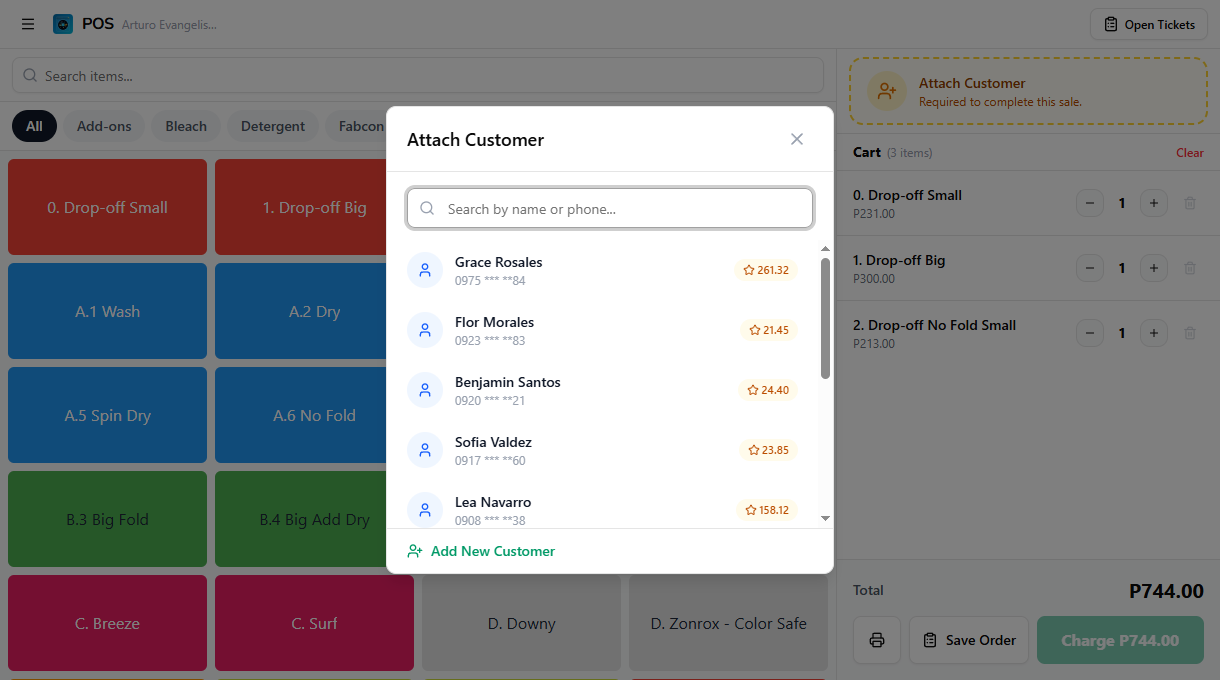Add 1. Drop-off Big product tile
The height and width of the screenshot is (680, 1220).
(301, 207)
